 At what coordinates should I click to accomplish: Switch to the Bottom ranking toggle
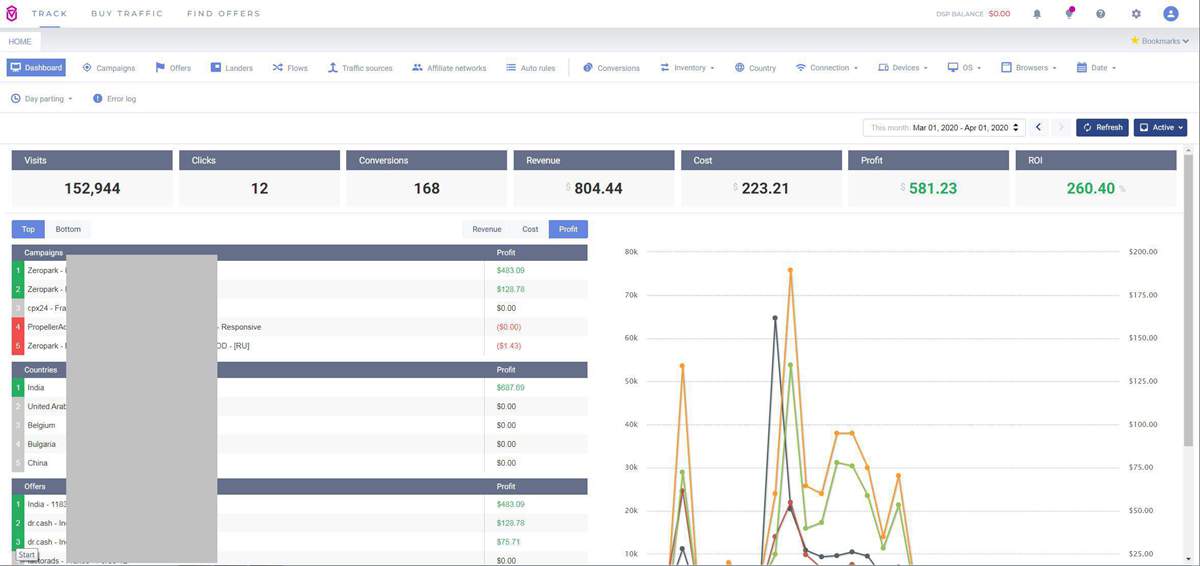(x=68, y=229)
